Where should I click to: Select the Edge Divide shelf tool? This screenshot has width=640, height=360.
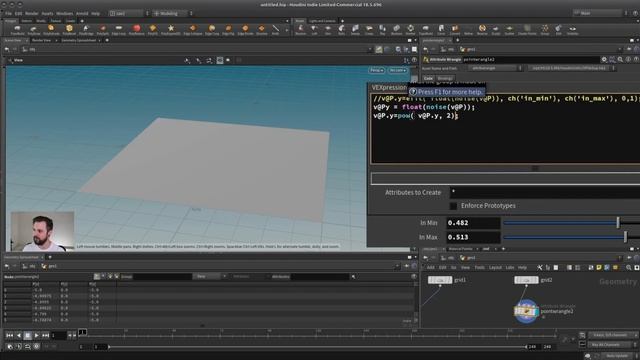(245, 30)
